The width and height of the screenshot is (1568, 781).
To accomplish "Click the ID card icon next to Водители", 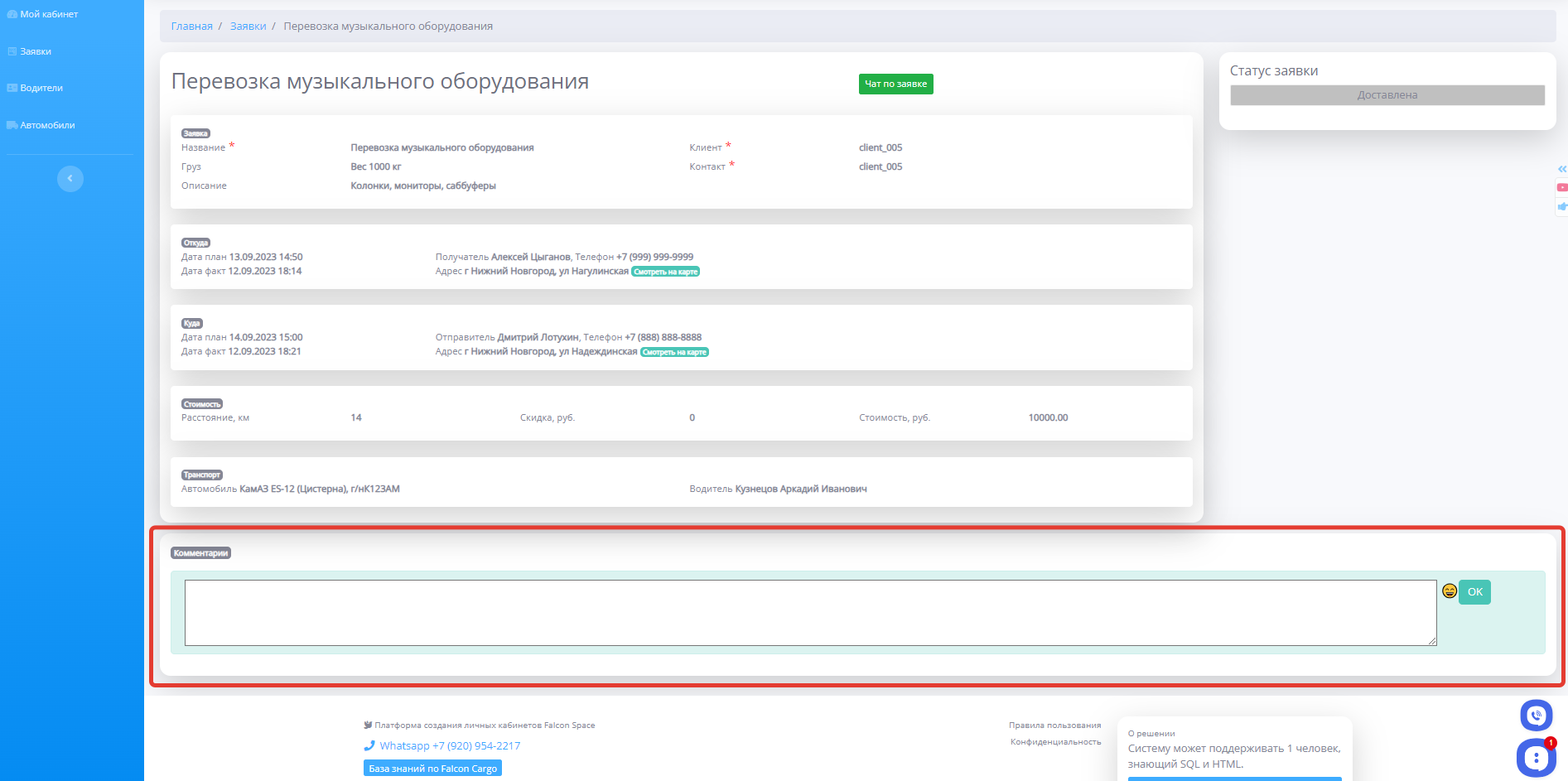I will (12, 88).
